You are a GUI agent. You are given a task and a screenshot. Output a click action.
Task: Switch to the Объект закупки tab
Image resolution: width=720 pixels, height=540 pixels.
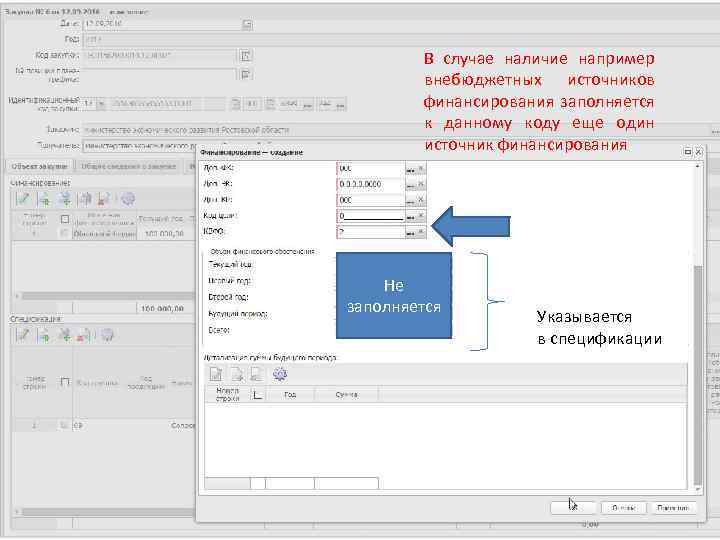pos(39,166)
